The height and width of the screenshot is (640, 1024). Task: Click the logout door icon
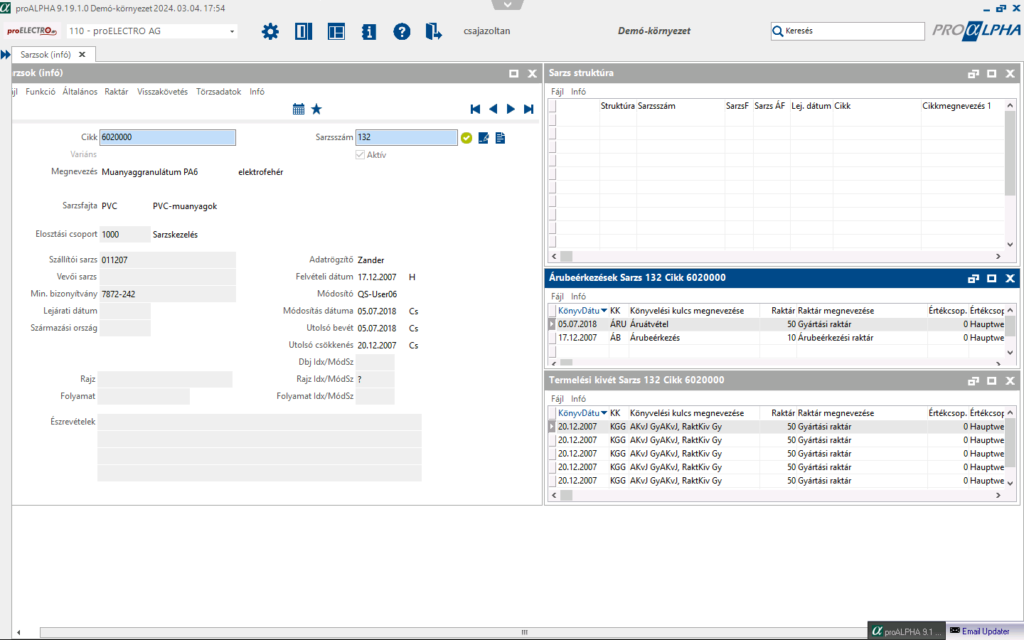(433, 32)
